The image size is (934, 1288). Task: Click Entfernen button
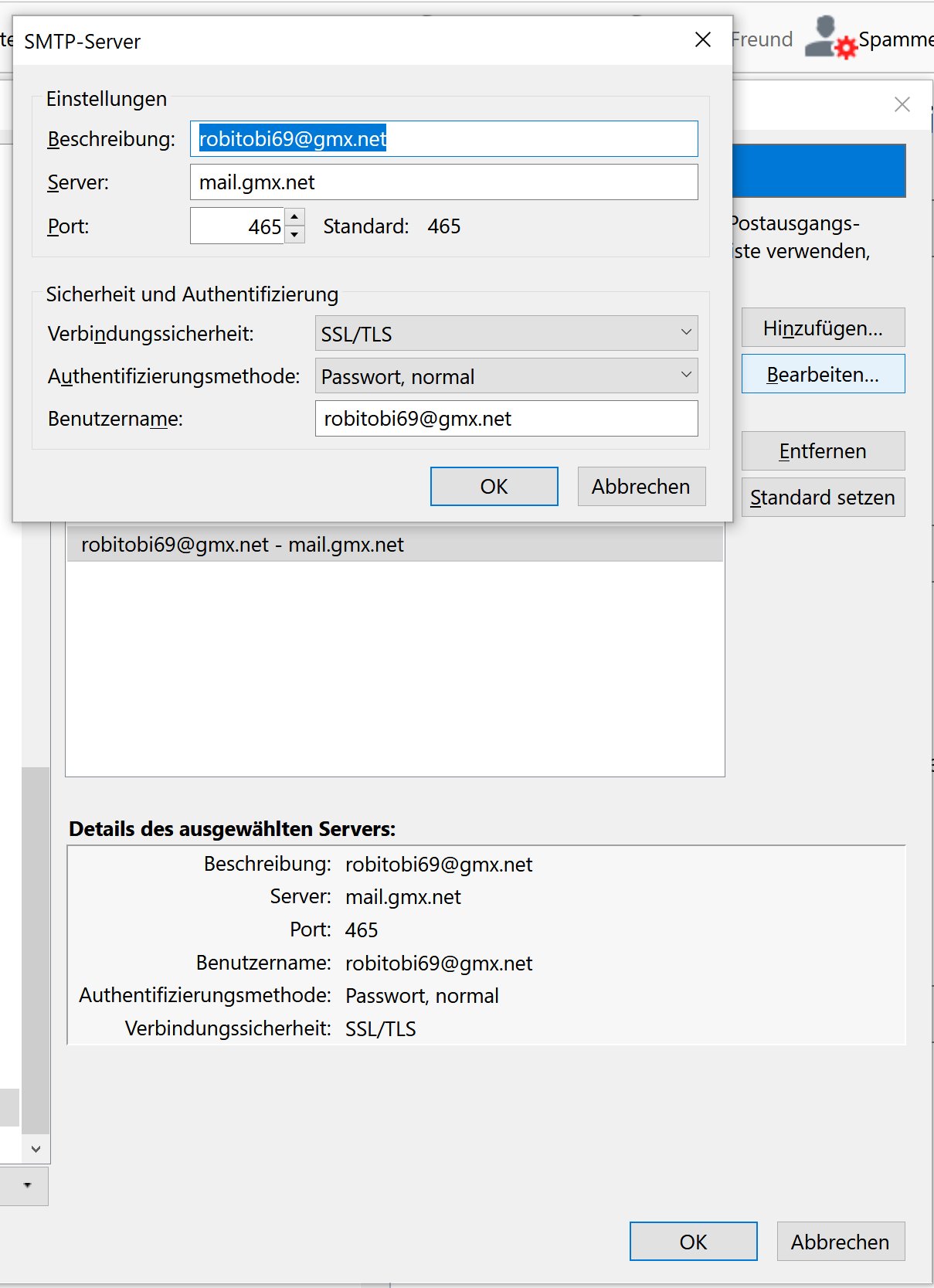pos(823,451)
